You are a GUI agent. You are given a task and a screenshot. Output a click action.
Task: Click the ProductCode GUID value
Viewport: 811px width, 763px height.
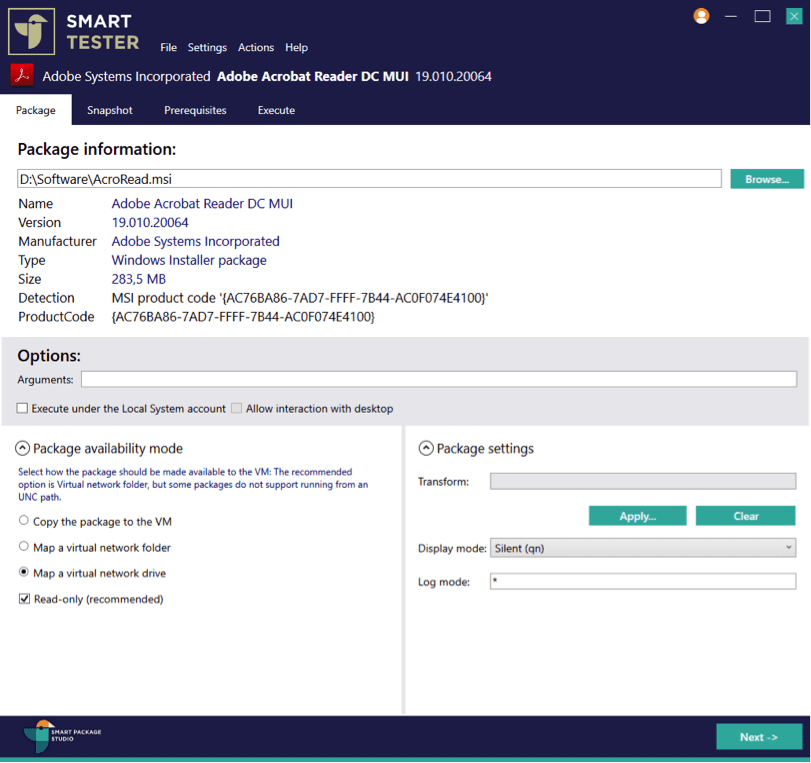click(243, 317)
